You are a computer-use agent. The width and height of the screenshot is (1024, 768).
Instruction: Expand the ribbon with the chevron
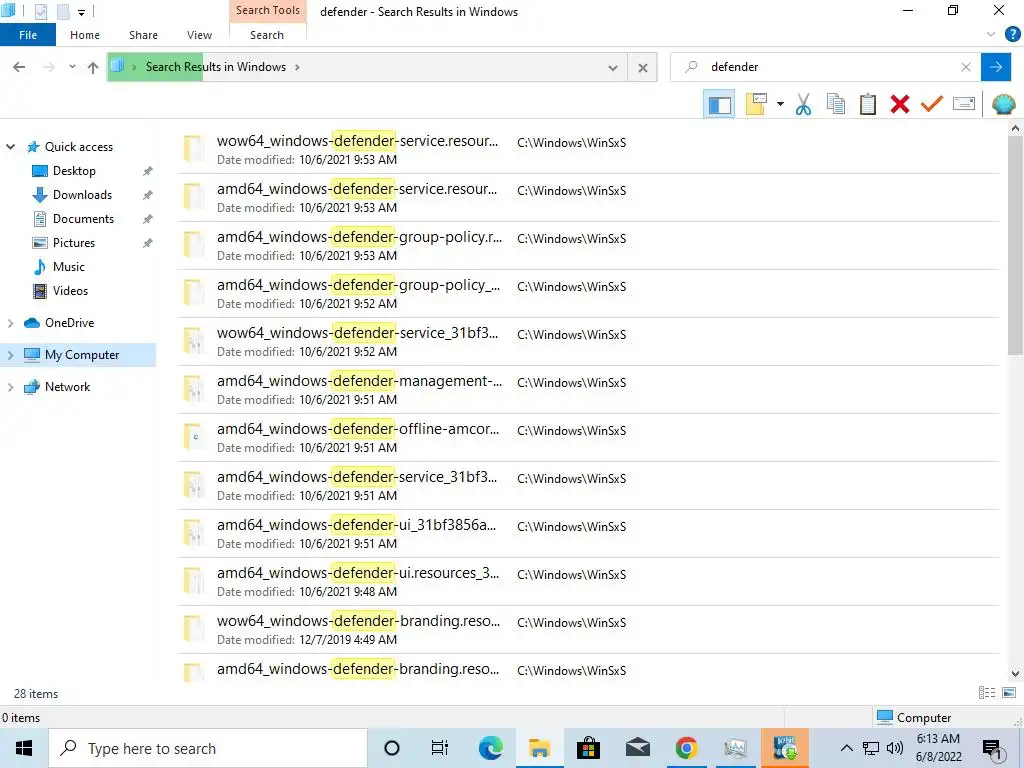(991, 35)
